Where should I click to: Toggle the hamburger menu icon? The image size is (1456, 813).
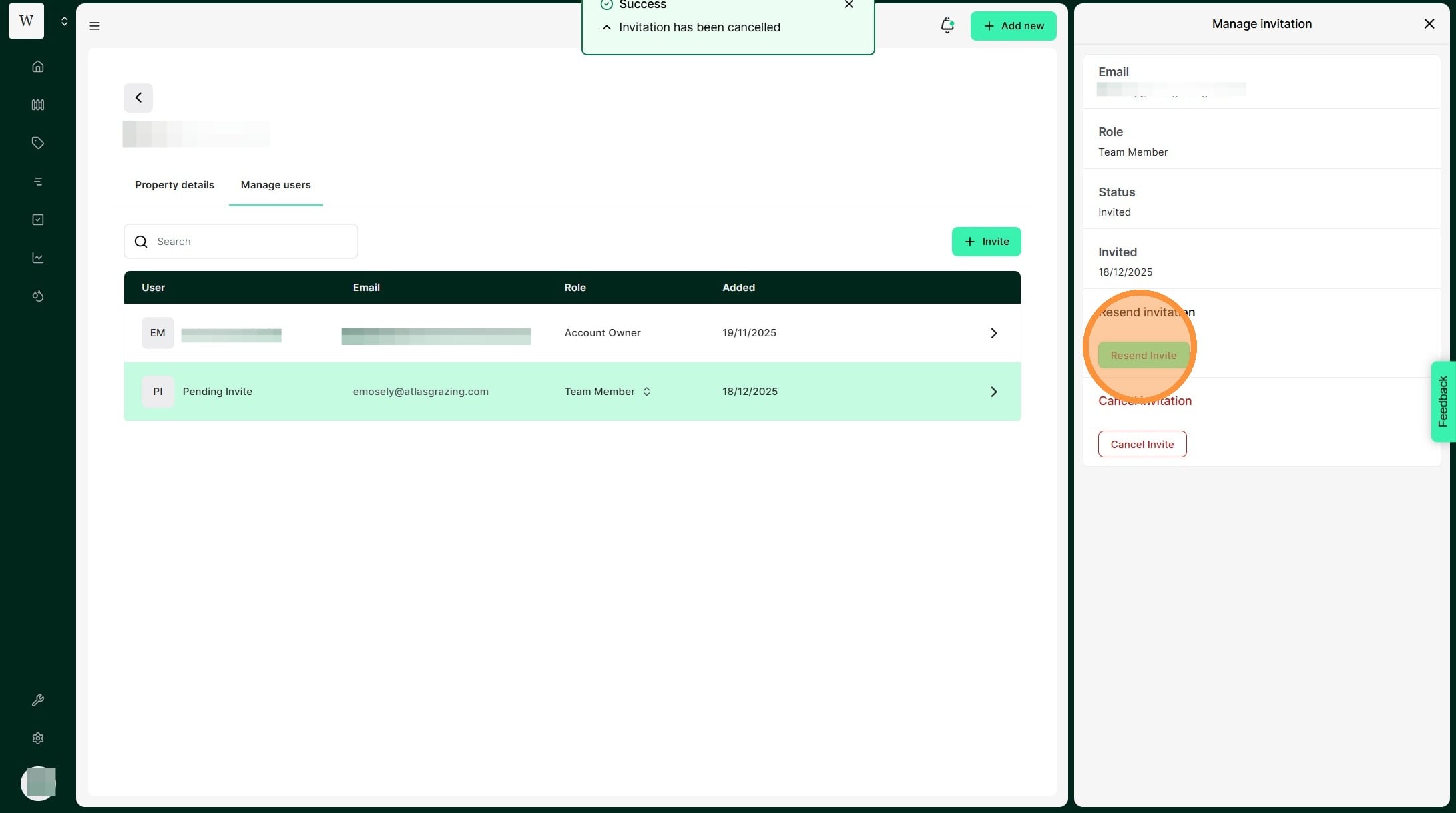pos(95,26)
